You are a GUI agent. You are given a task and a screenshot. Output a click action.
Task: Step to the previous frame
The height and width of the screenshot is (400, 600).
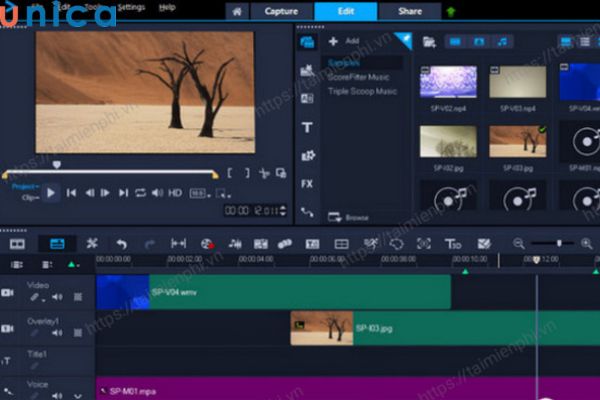click(90, 193)
